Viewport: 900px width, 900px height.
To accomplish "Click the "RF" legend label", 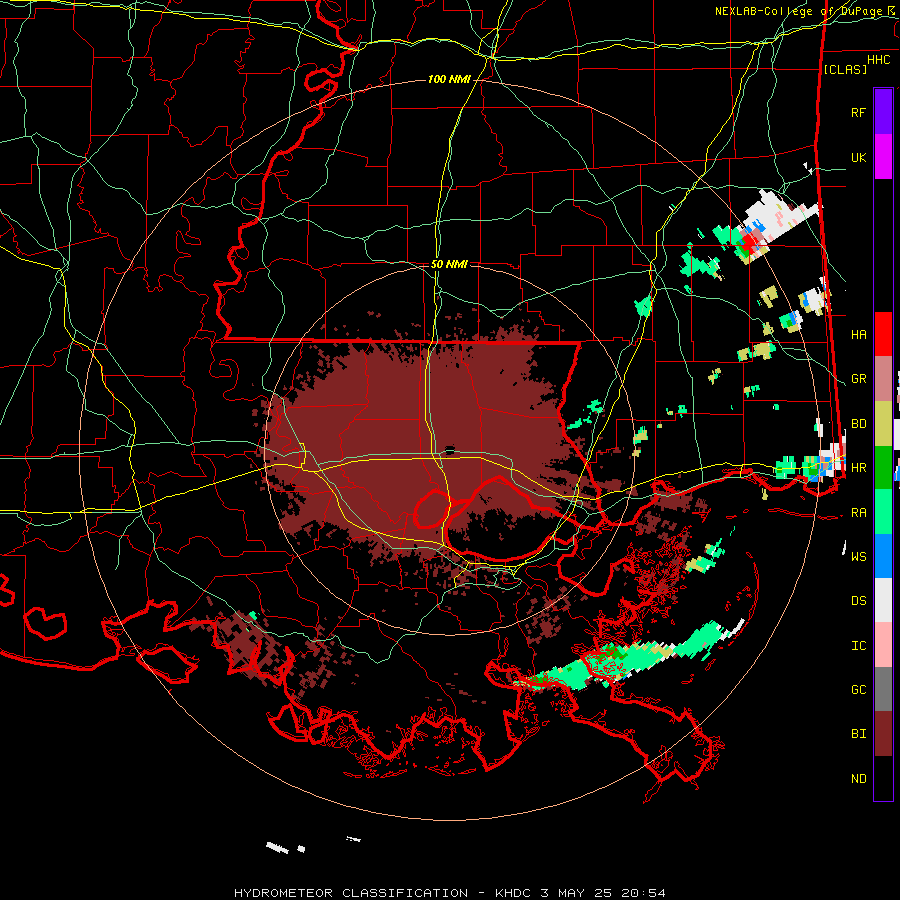I will click(x=858, y=112).
